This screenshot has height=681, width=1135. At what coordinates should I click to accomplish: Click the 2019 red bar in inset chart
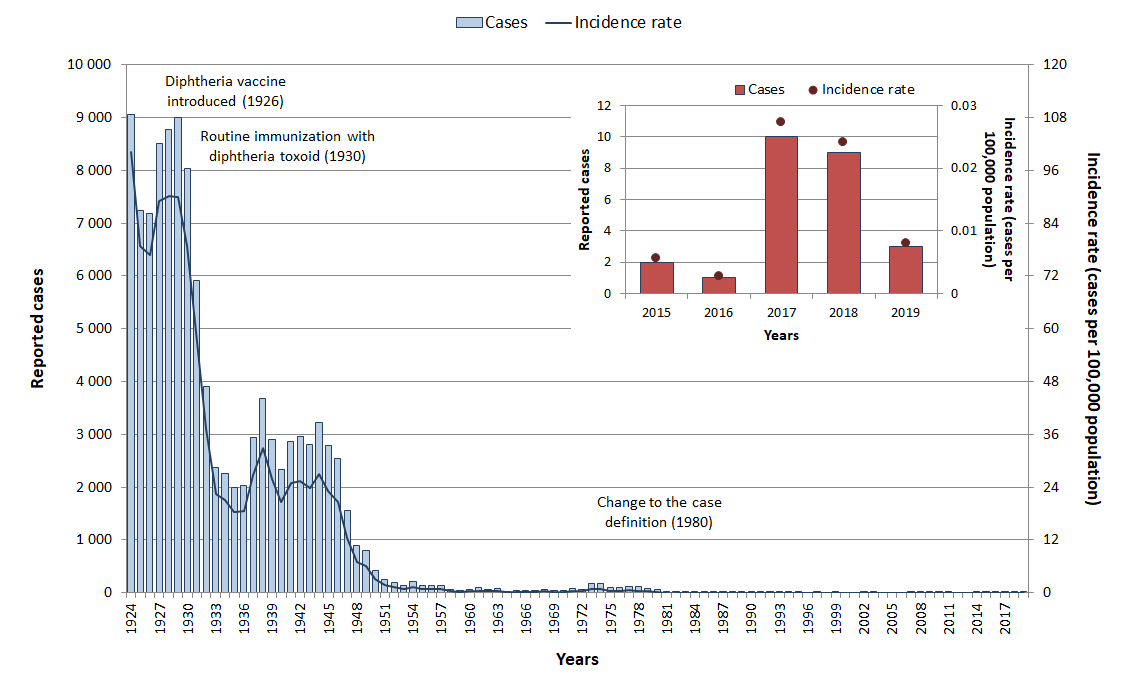coord(905,270)
